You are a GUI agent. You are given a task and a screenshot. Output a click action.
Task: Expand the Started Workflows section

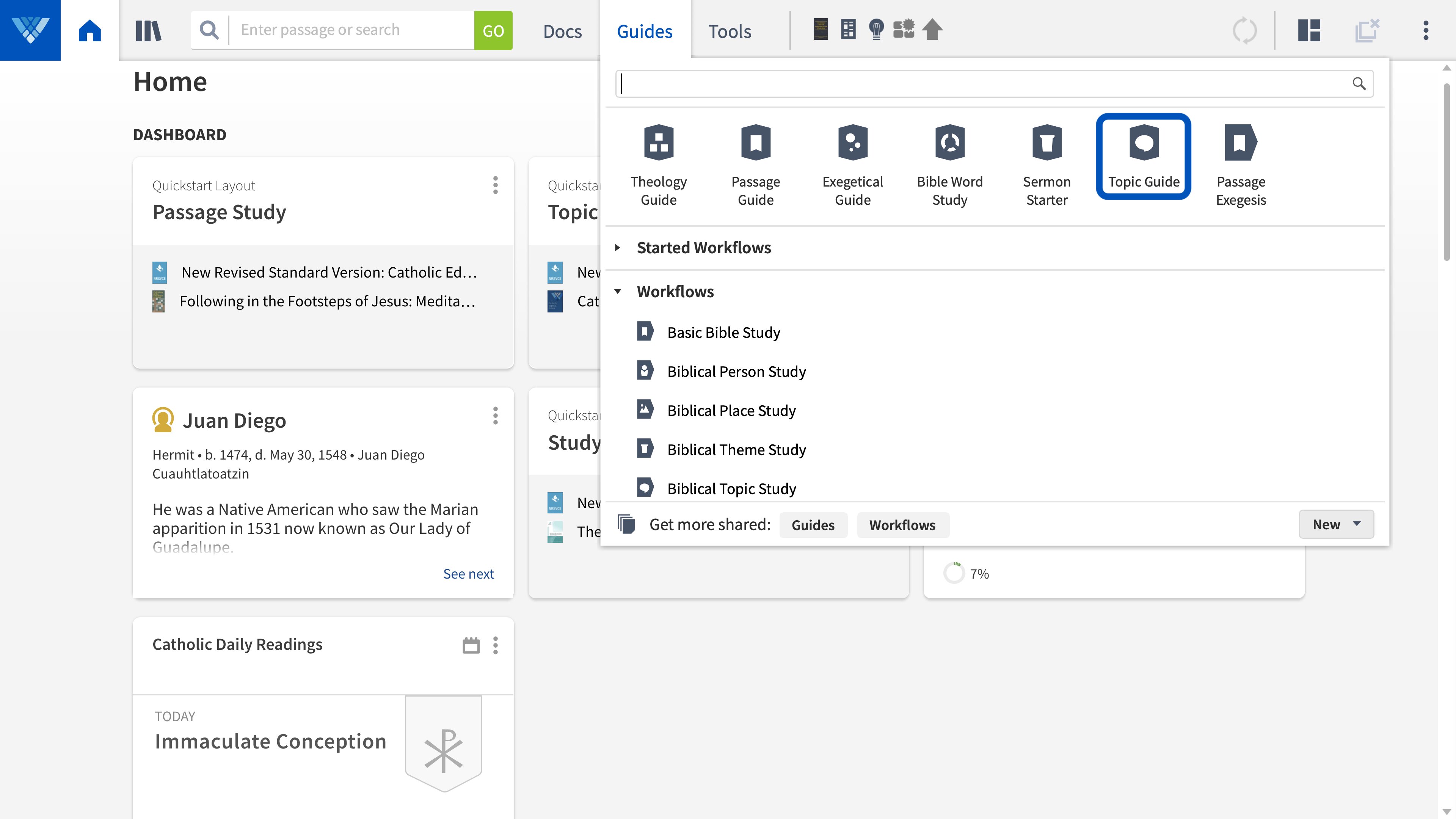tap(617, 248)
